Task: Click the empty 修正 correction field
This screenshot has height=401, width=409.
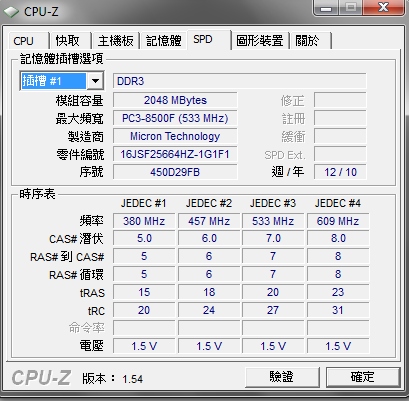Action: click(340, 100)
